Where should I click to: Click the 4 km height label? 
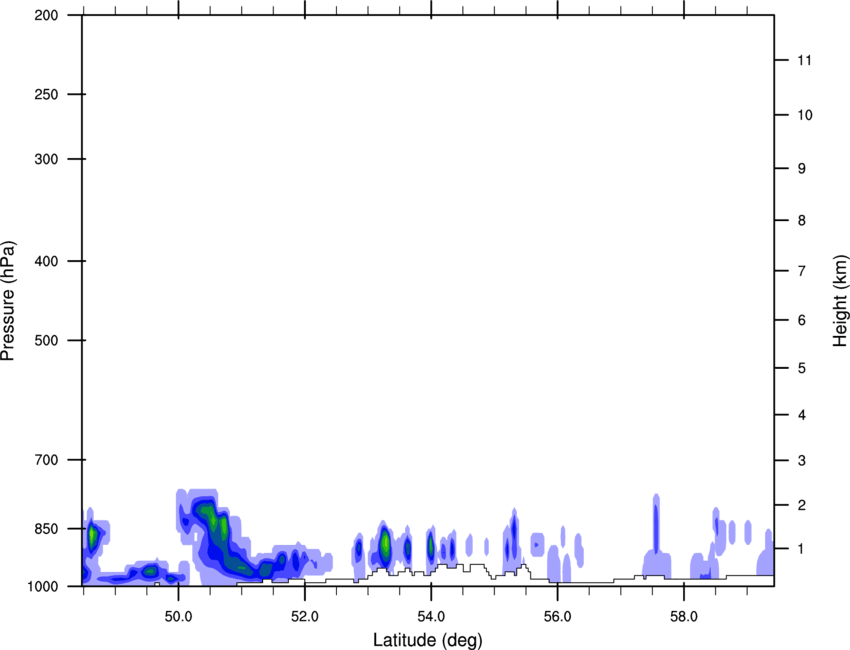tap(801, 415)
